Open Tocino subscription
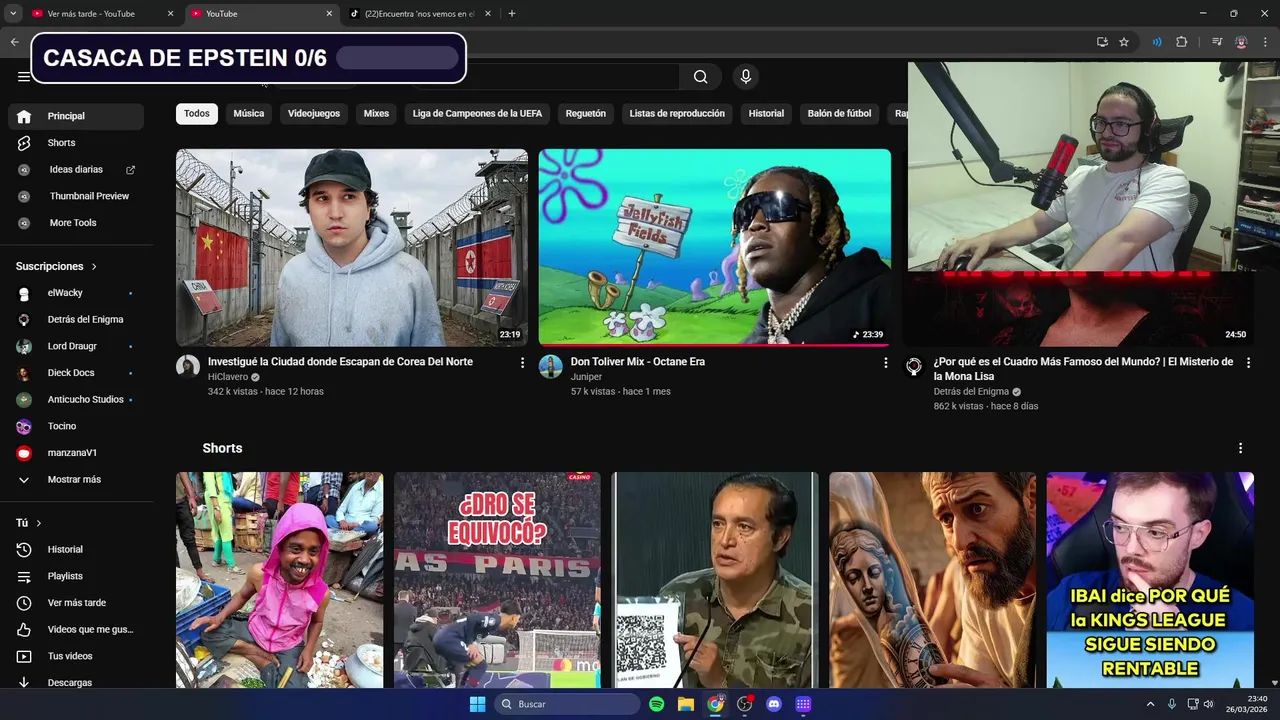Image resolution: width=1280 pixels, height=720 pixels. point(76,426)
